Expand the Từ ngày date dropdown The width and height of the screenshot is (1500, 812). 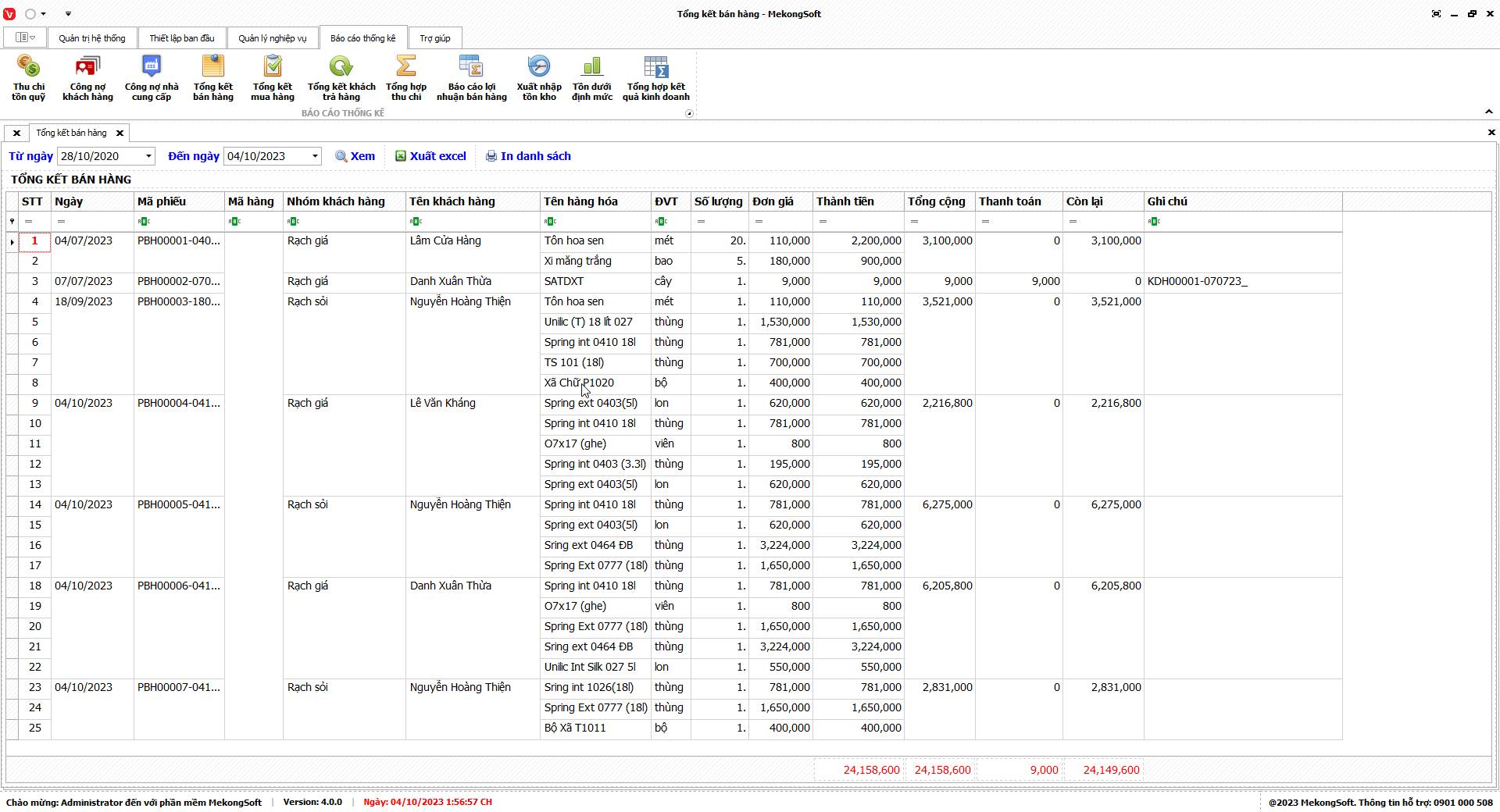click(x=148, y=156)
